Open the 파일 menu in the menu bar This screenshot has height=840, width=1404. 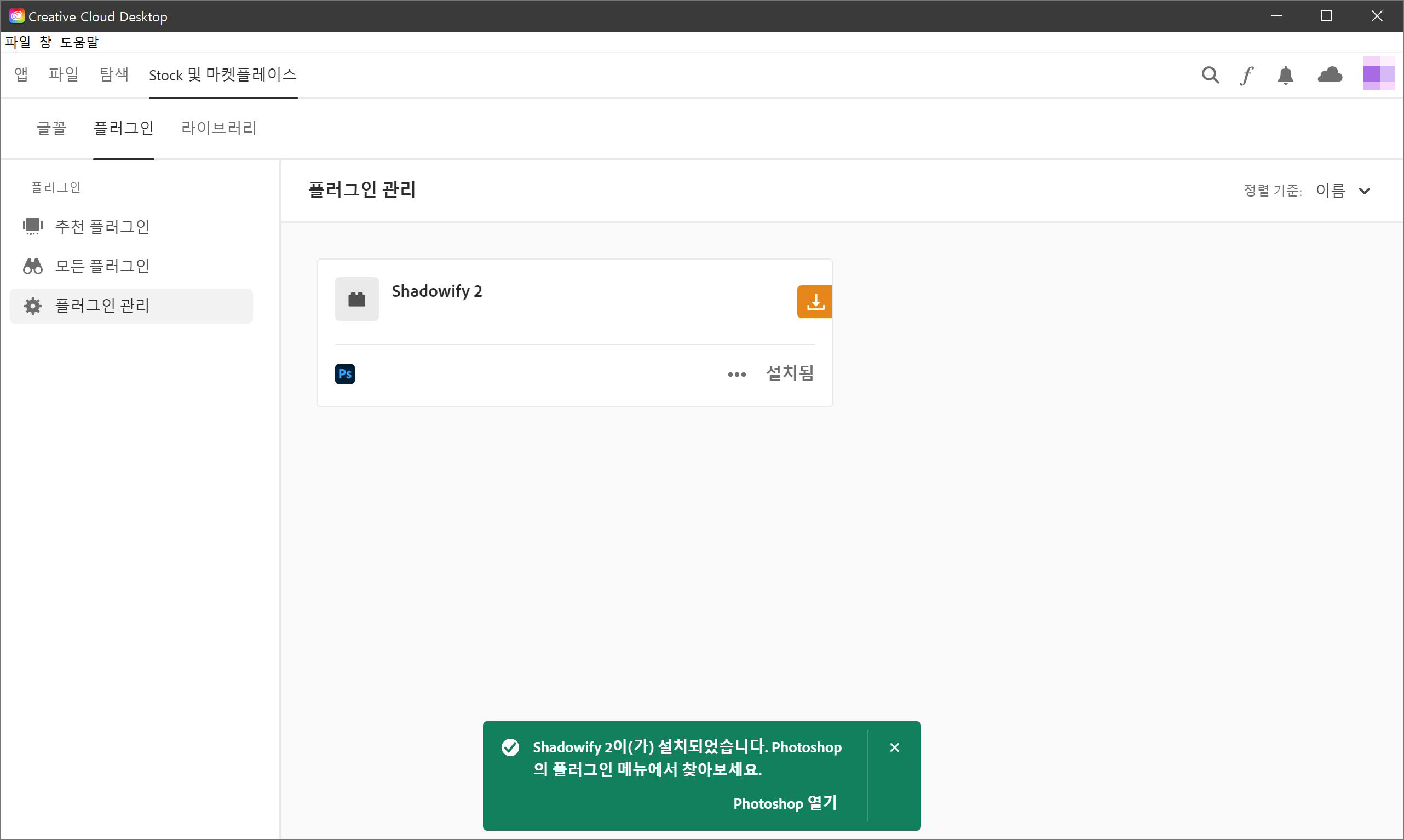18,42
